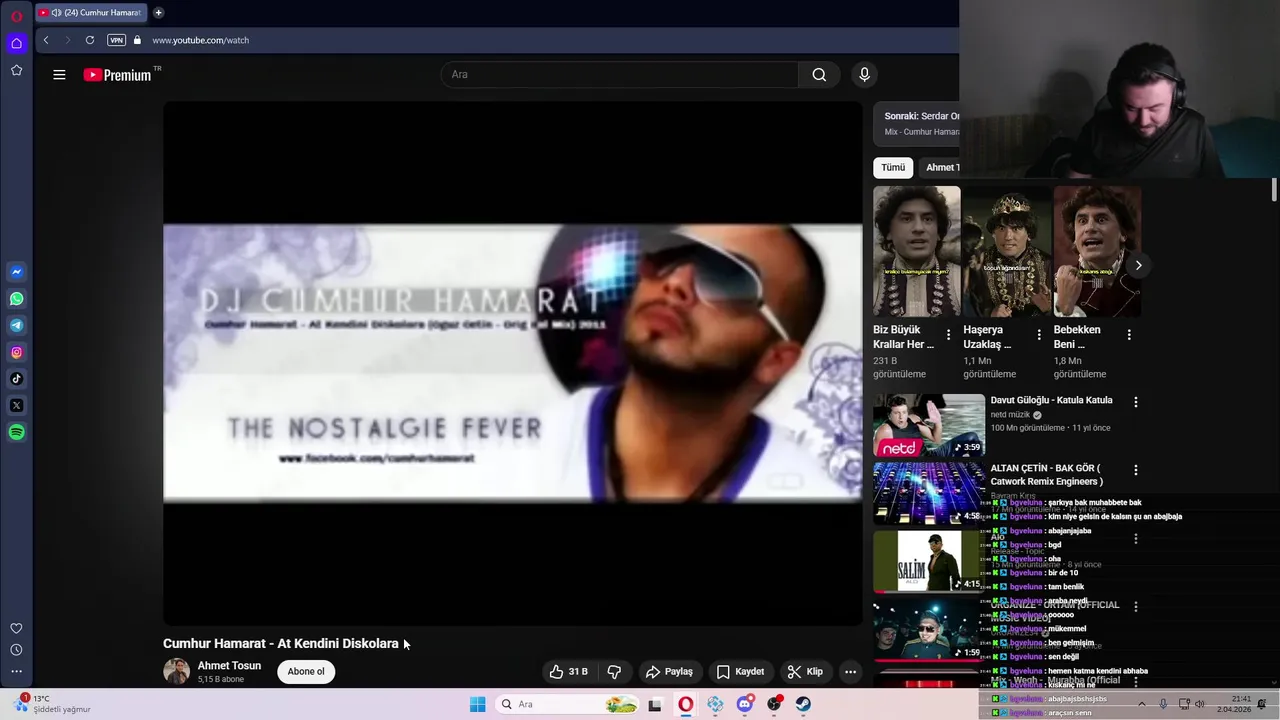
Task: Open Discord from the taskbar
Action: 745,704
